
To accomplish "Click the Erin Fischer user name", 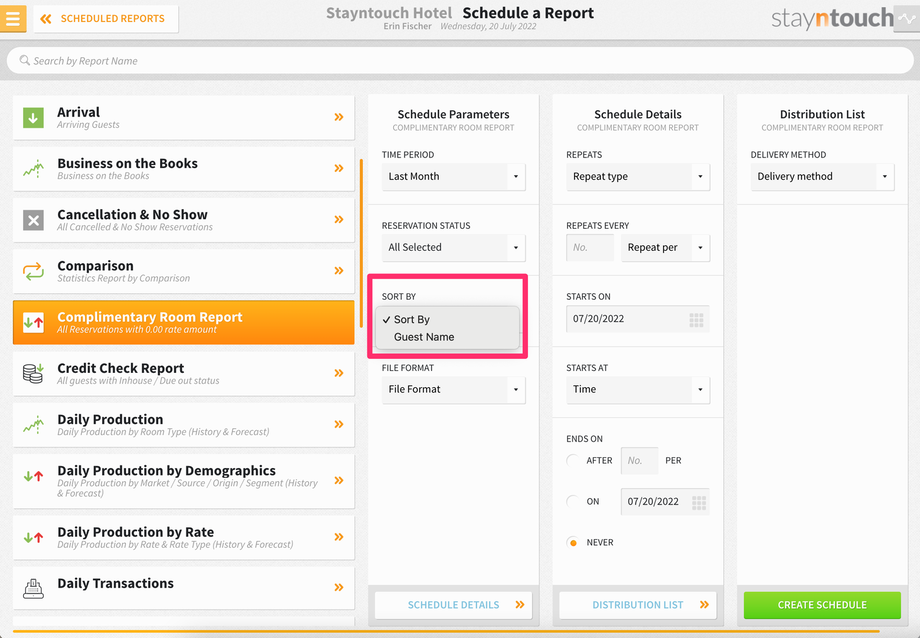I will tap(407, 26).
